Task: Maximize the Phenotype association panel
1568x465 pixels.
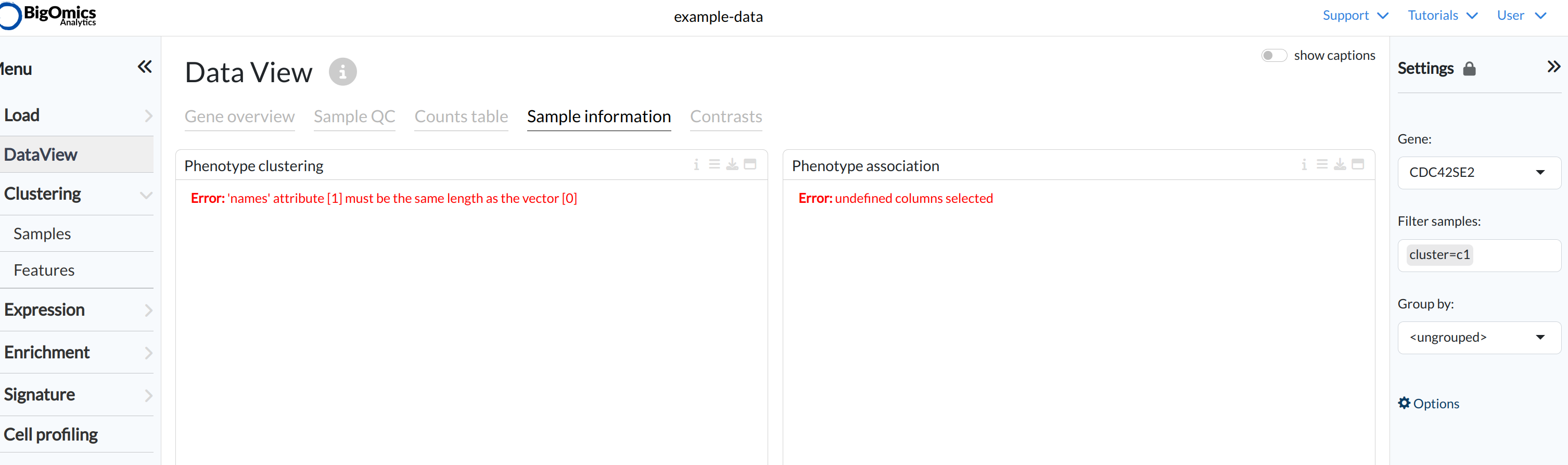Action: tap(1358, 164)
